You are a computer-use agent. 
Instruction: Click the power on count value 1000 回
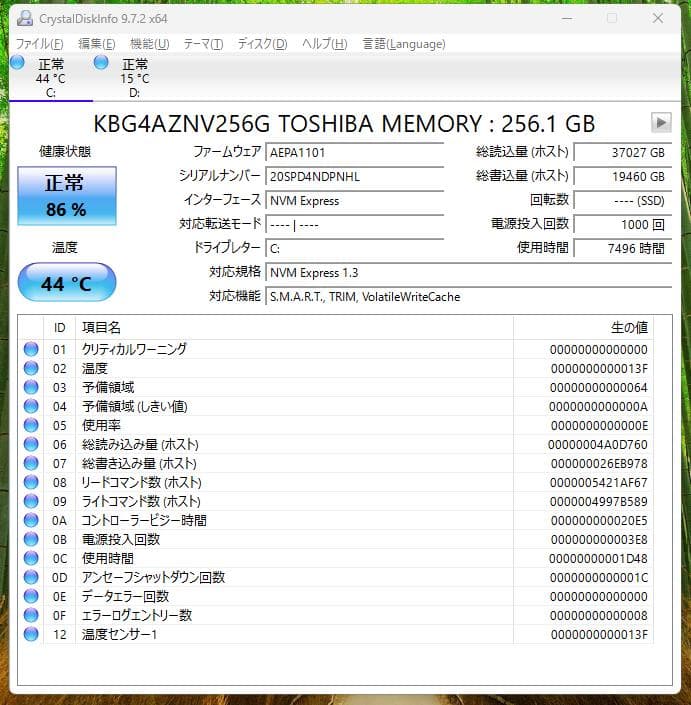(x=623, y=224)
